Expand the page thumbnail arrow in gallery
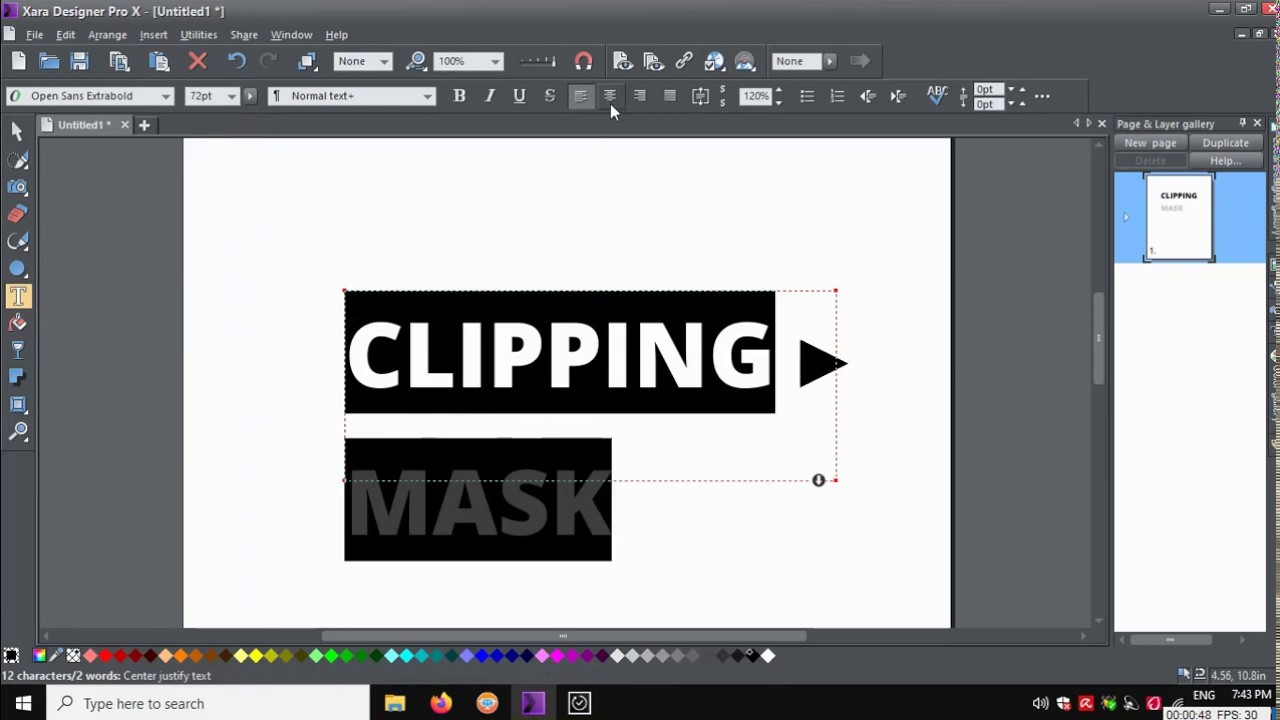1280x720 pixels. click(x=1125, y=217)
